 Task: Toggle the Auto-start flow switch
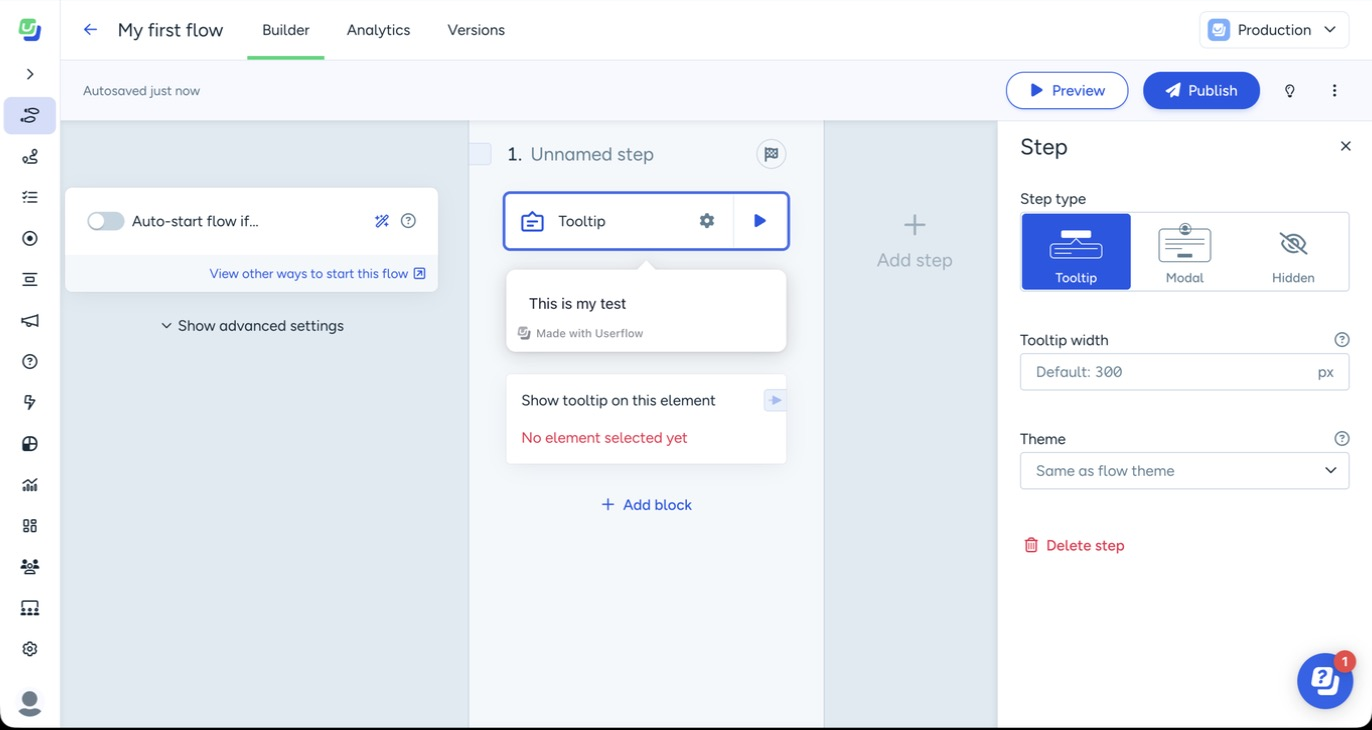pos(105,221)
